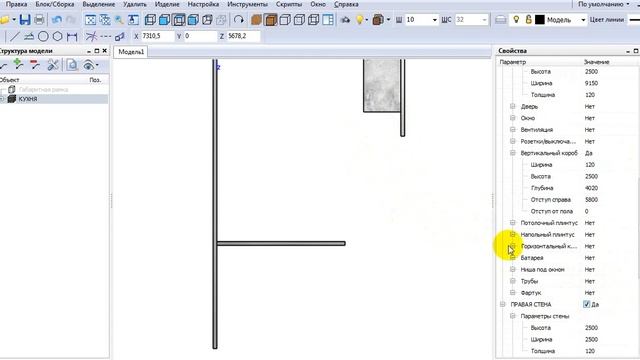
Task: Expand the Окно property row
Action: point(513,118)
